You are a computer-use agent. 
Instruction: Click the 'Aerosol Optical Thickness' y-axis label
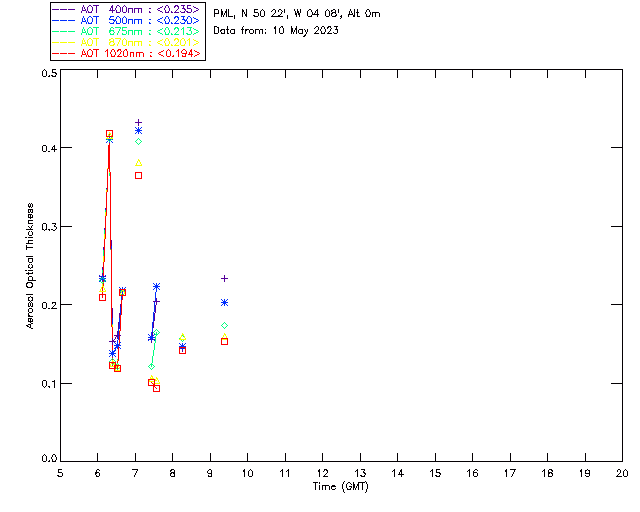(x=30, y=266)
